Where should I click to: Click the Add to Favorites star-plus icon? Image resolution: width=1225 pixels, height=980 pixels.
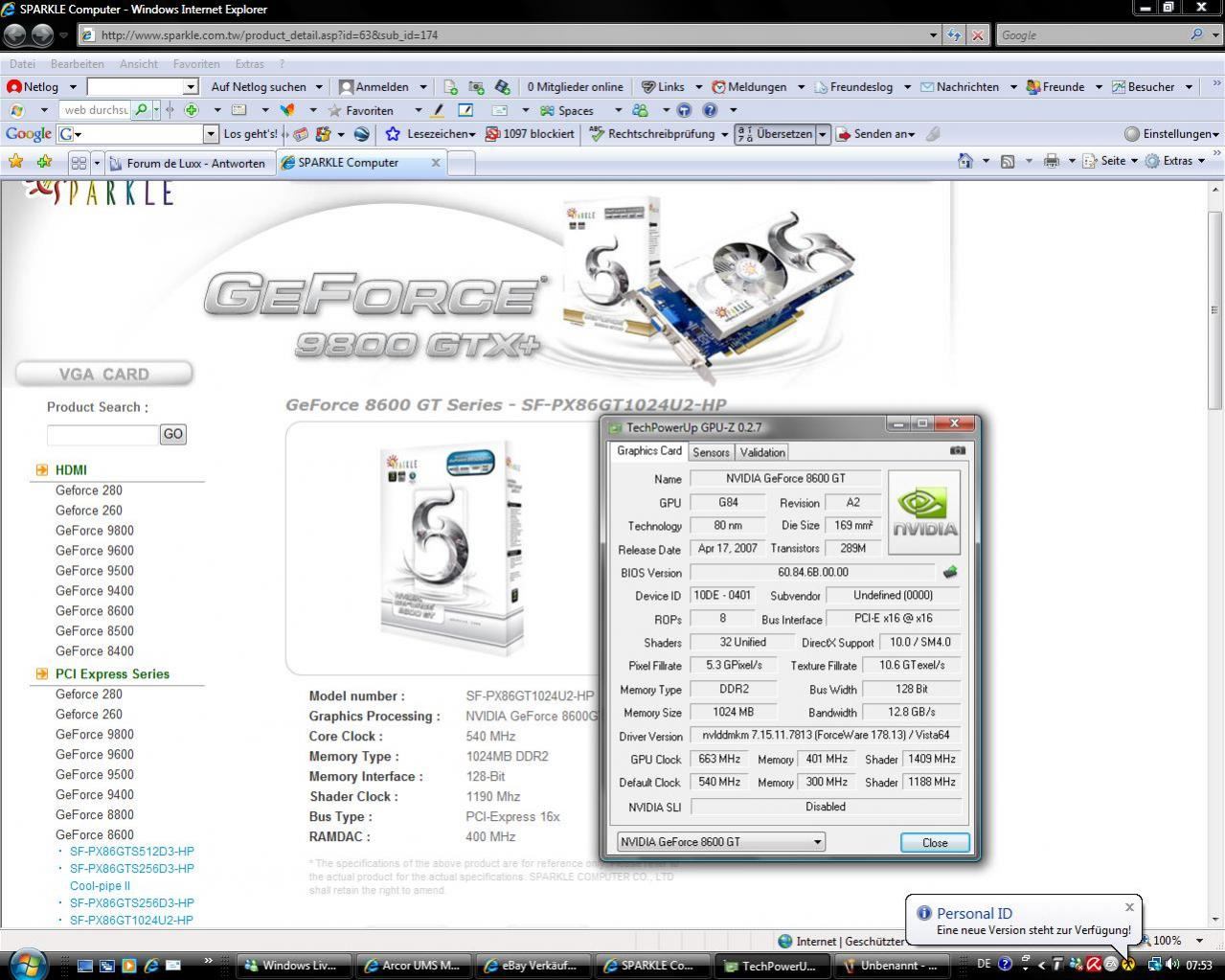coord(44,161)
